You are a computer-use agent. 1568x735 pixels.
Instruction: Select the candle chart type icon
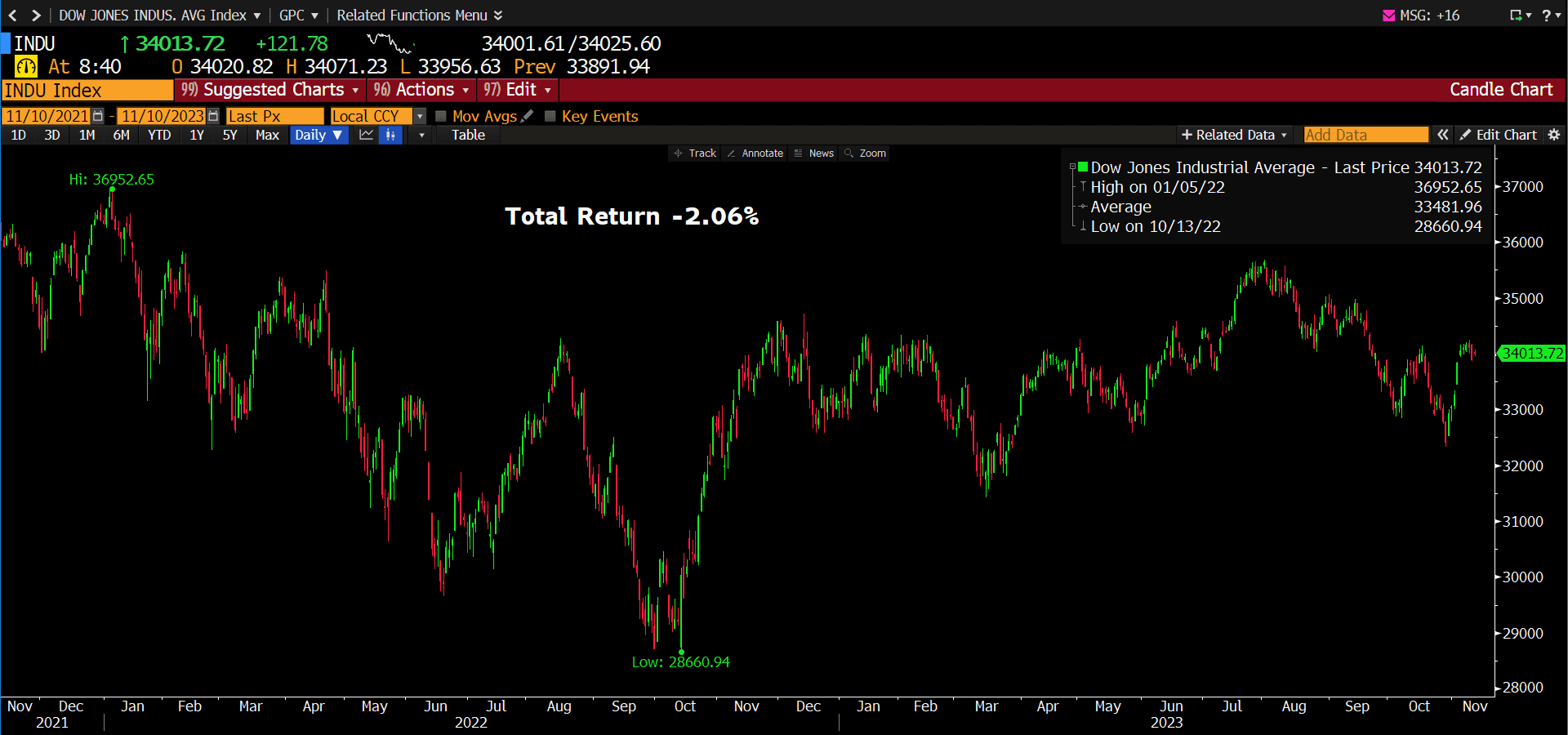click(390, 135)
